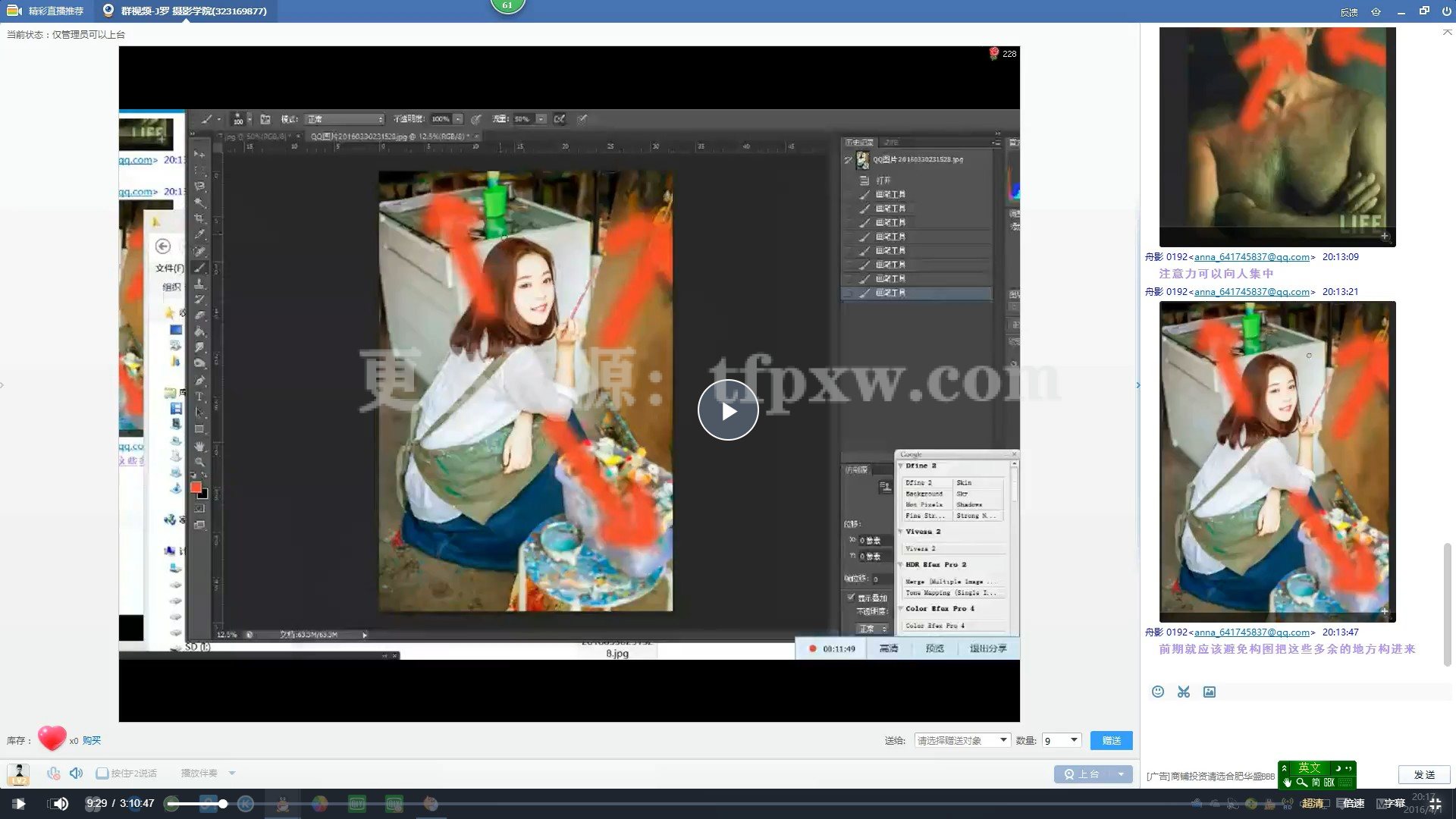Click the video progress slider handle
This screenshot has height=819, width=1456.
[223, 804]
